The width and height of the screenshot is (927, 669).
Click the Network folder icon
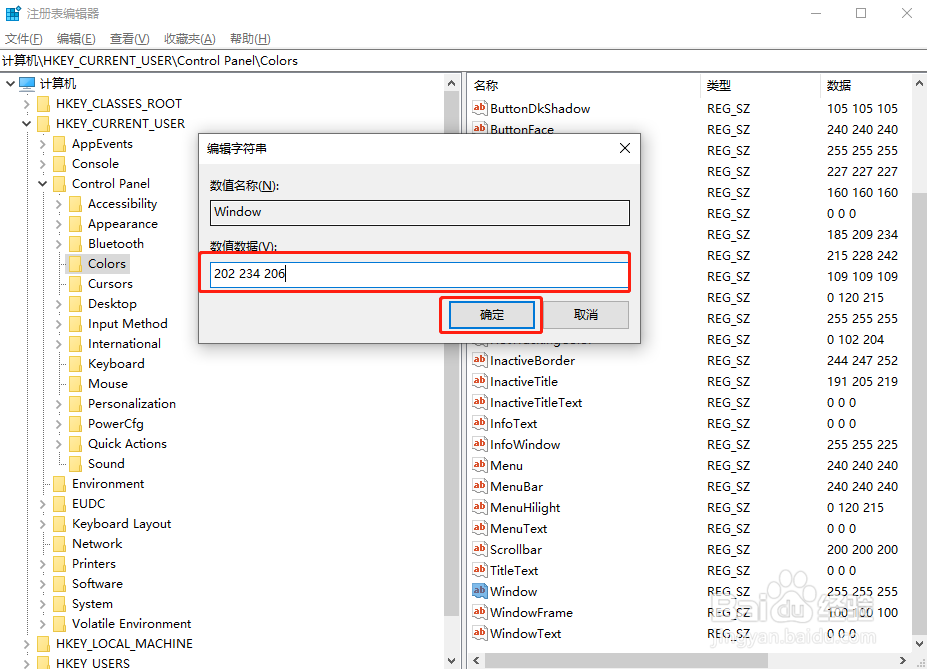click(60, 544)
